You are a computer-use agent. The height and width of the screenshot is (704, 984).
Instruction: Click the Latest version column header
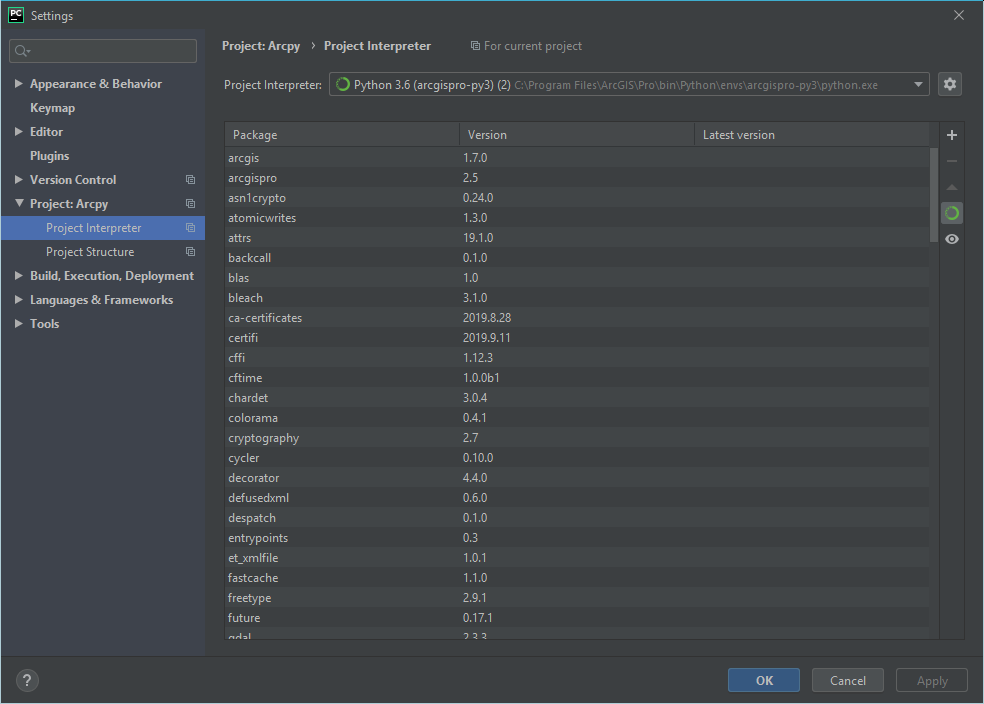click(x=811, y=135)
